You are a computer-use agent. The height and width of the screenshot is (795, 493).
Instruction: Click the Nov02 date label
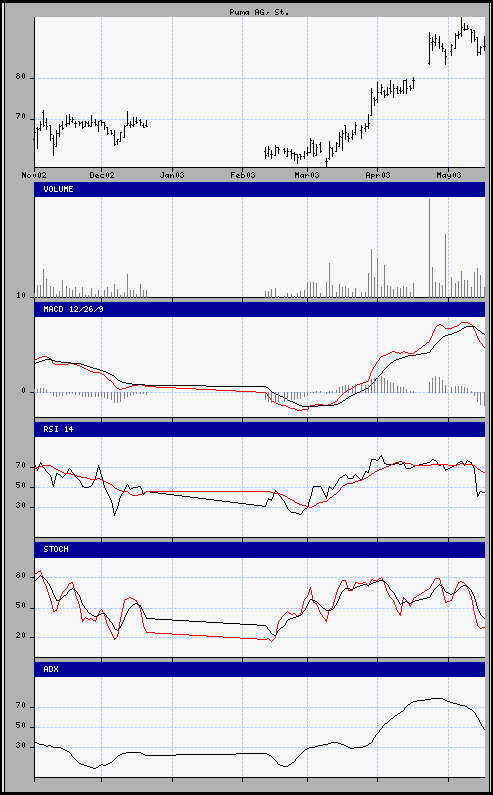point(34,175)
